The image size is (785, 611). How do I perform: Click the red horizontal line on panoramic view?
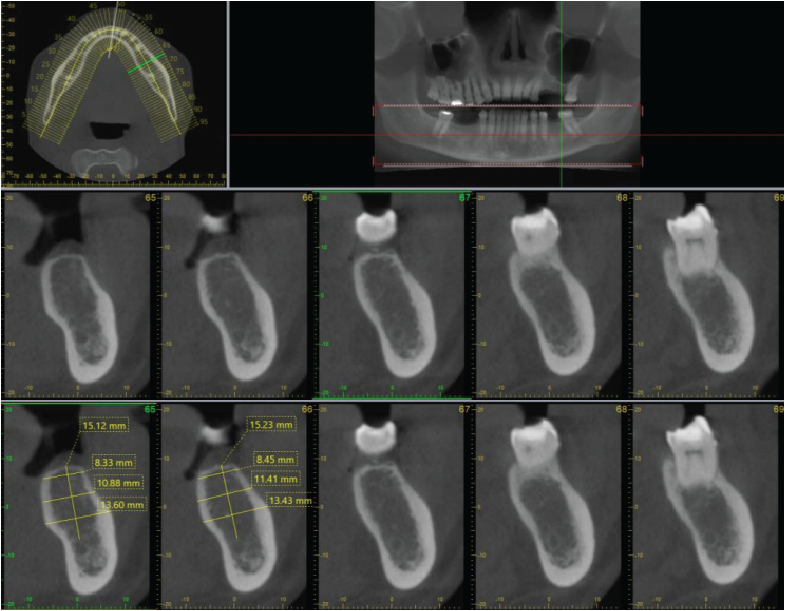tap(300, 135)
